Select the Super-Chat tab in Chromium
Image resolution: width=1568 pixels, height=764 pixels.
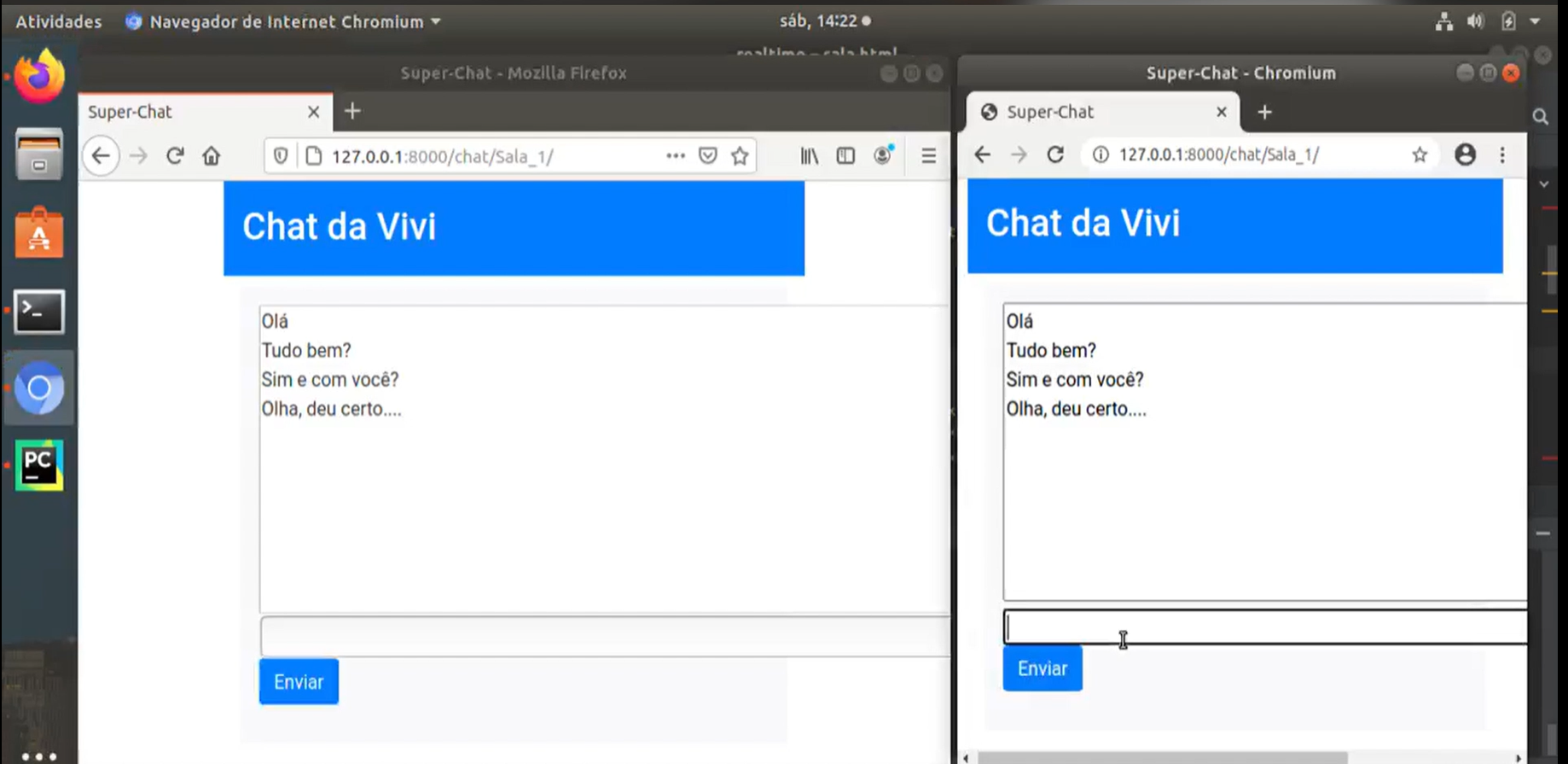[x=1104, y=112]
